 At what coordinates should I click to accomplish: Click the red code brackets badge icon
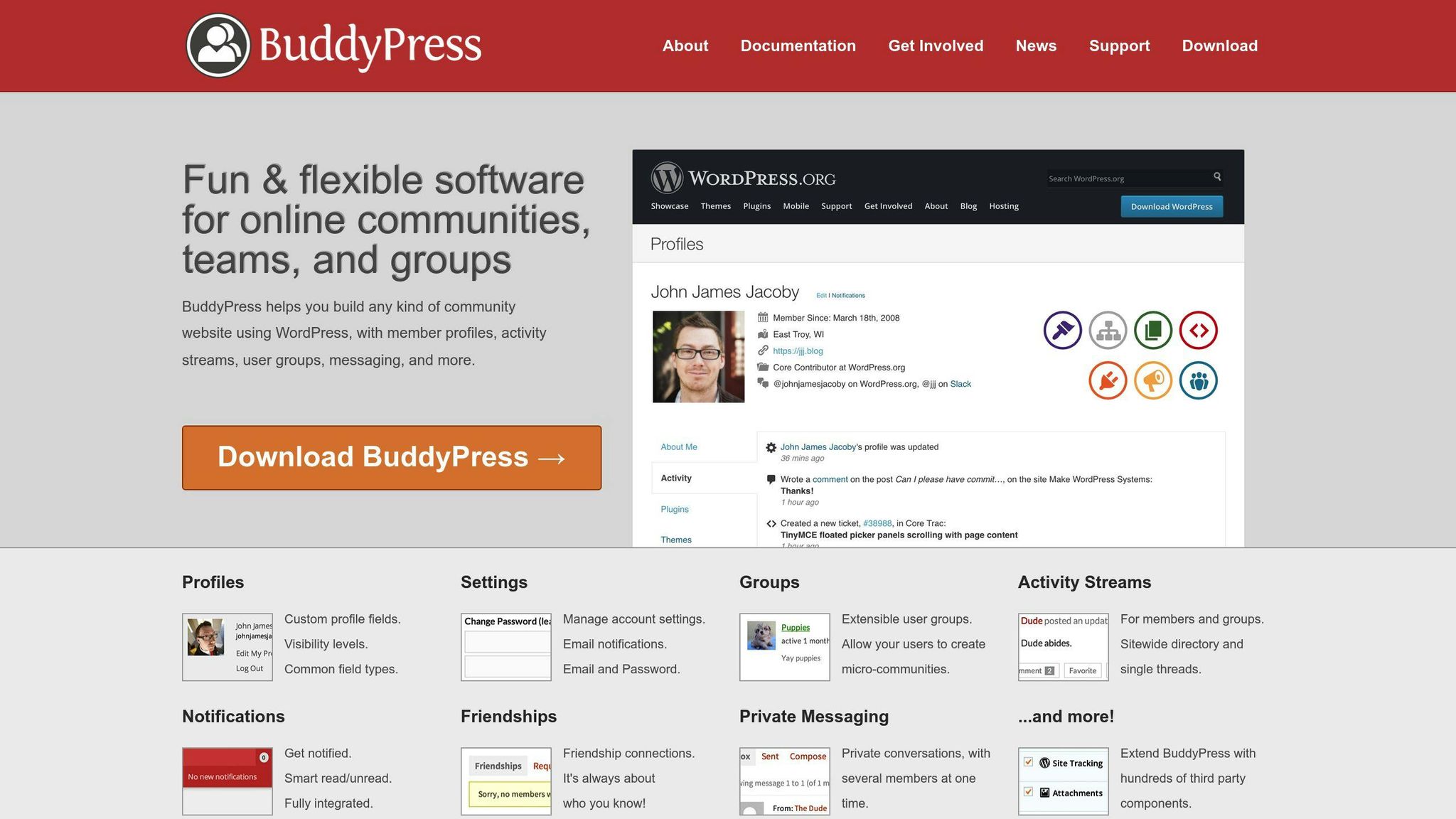pos(1199,330)
